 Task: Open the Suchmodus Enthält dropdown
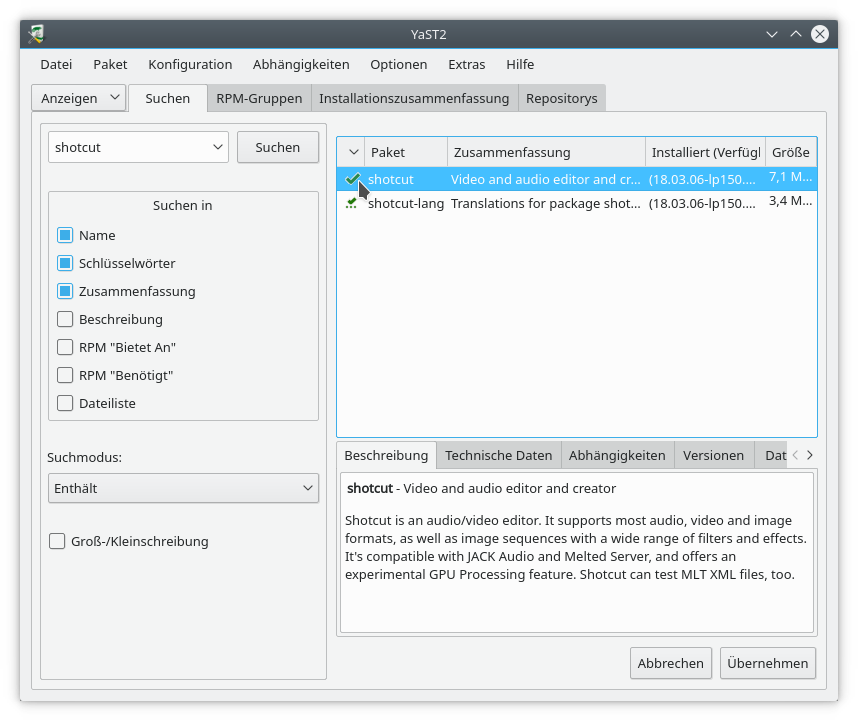(x=183, y=488)
